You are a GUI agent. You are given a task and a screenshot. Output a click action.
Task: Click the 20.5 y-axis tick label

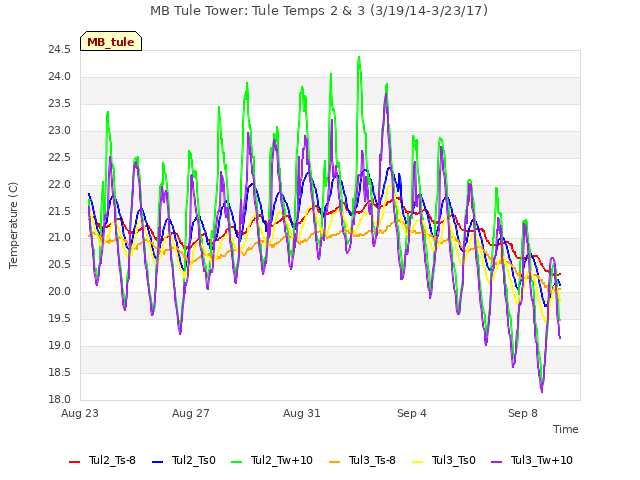click(60, 264)
